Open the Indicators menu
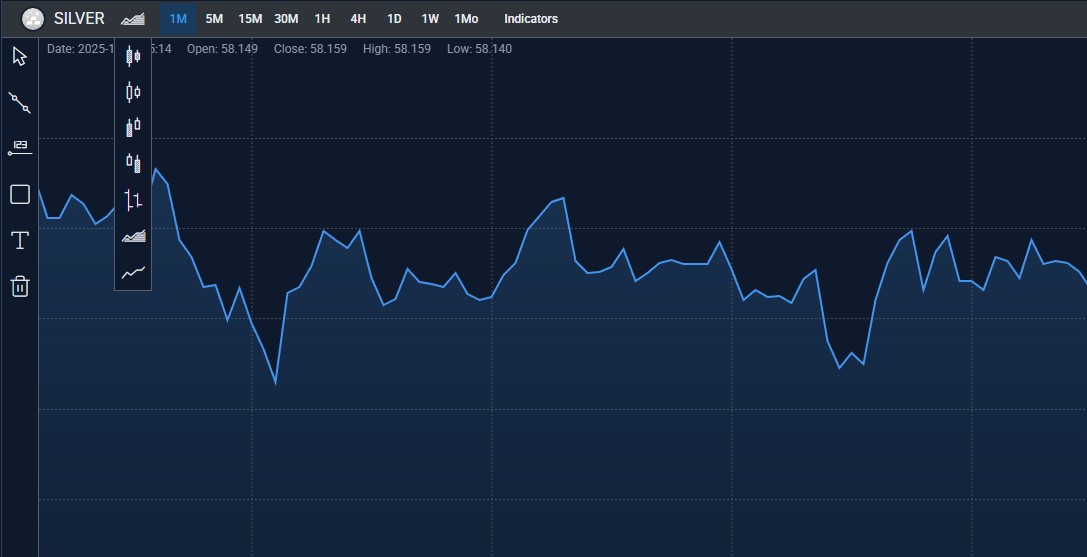 [x=531, y=19]
